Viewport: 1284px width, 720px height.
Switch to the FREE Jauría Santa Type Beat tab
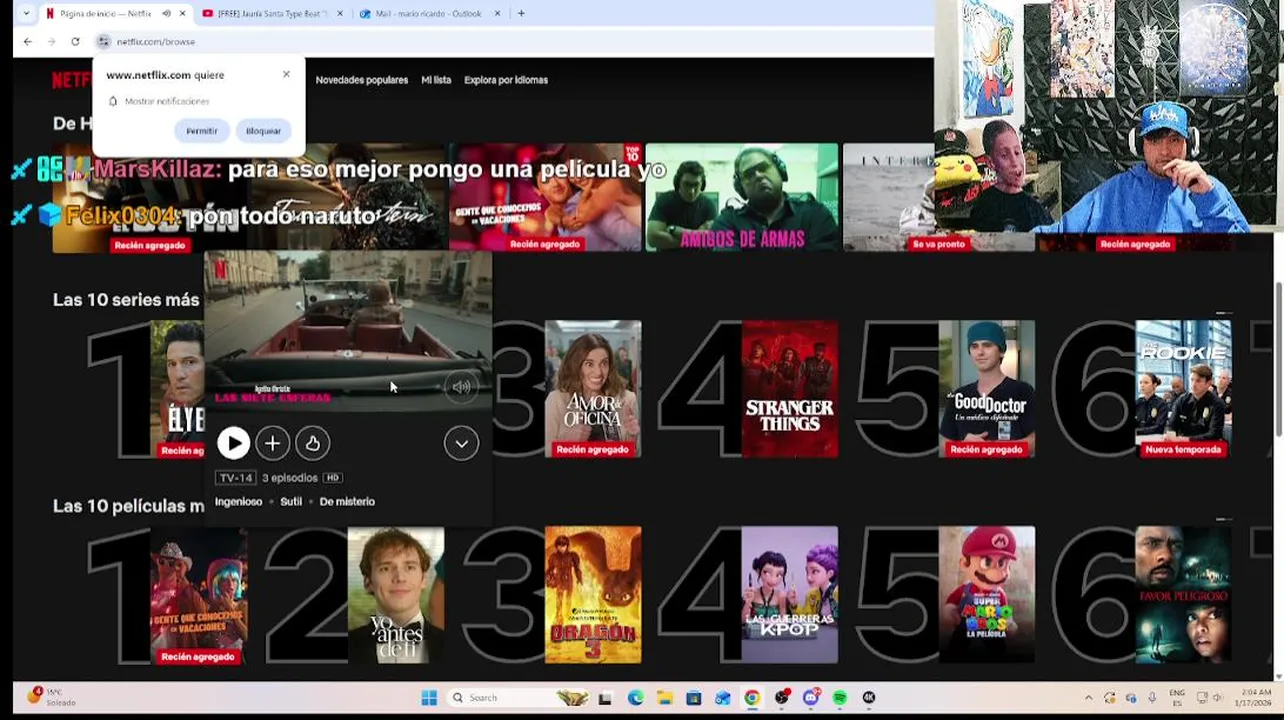[272, 13]
